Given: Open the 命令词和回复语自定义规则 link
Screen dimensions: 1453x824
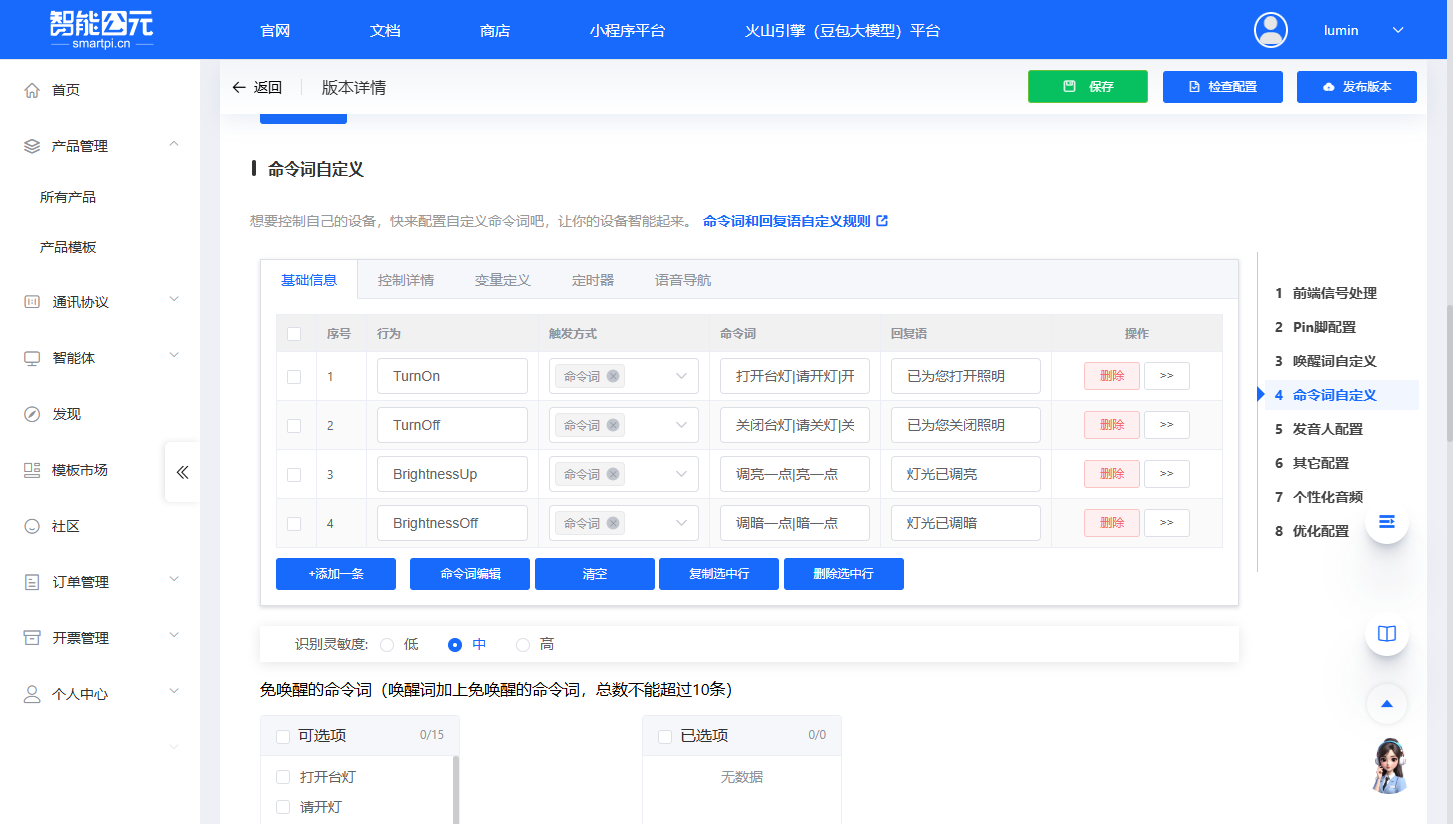Looking at the screenshot, I should point(788,220).
